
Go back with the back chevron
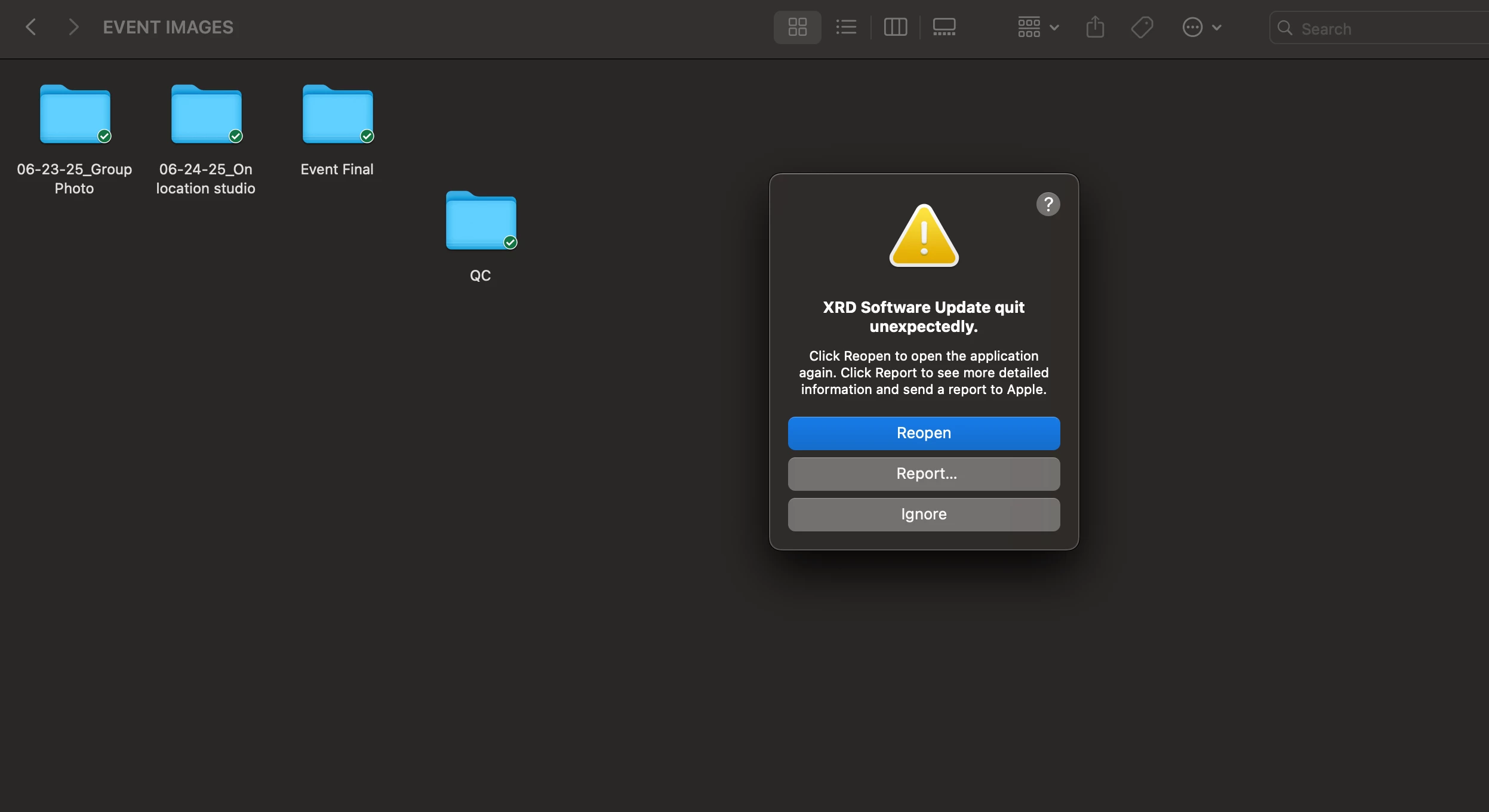(x=31, y=27)
